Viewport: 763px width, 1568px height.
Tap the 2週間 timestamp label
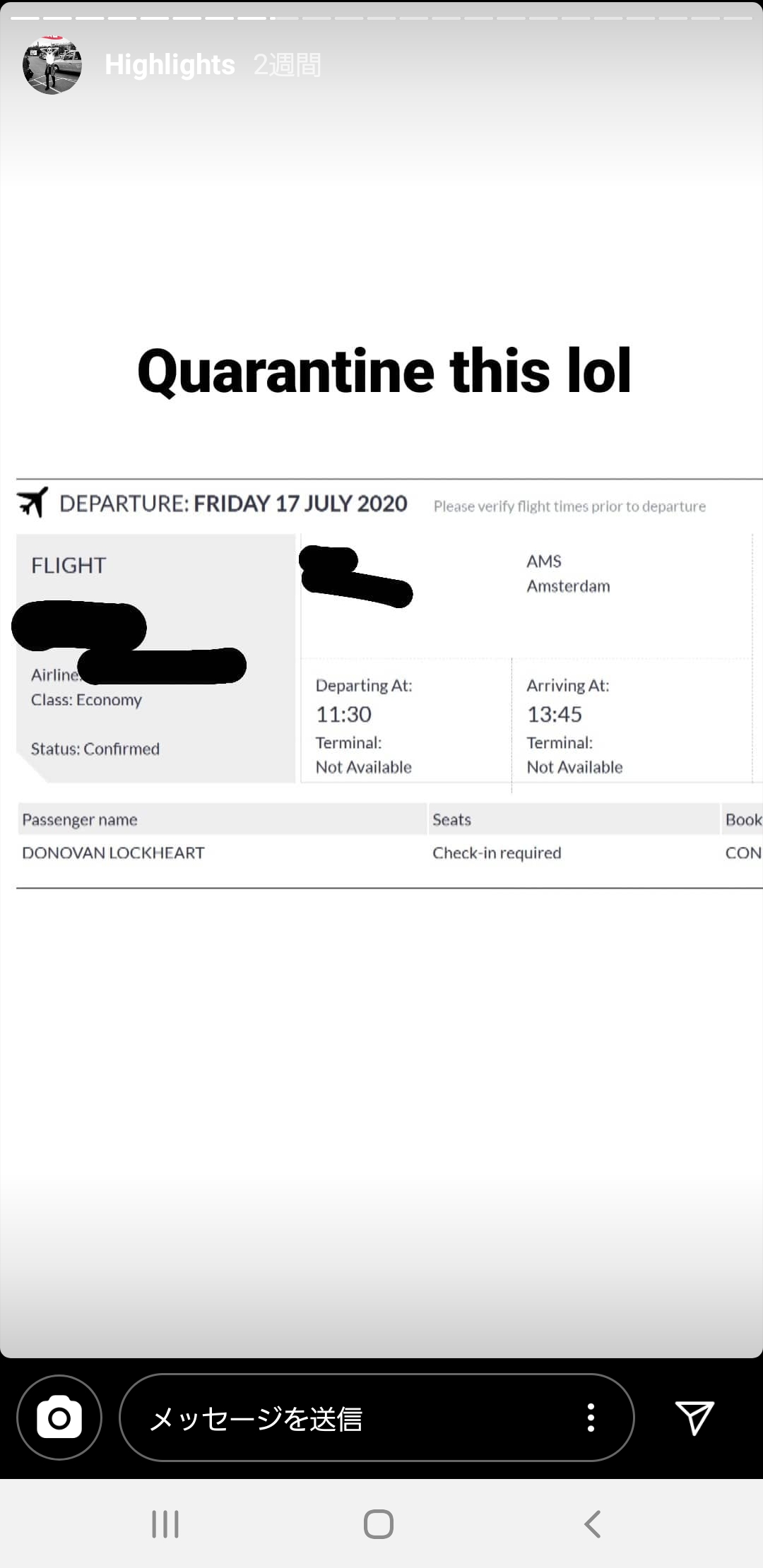[x=287, y=65]
